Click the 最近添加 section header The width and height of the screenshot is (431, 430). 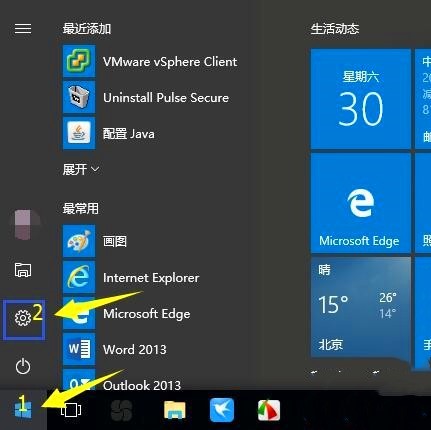pos(87,29)
